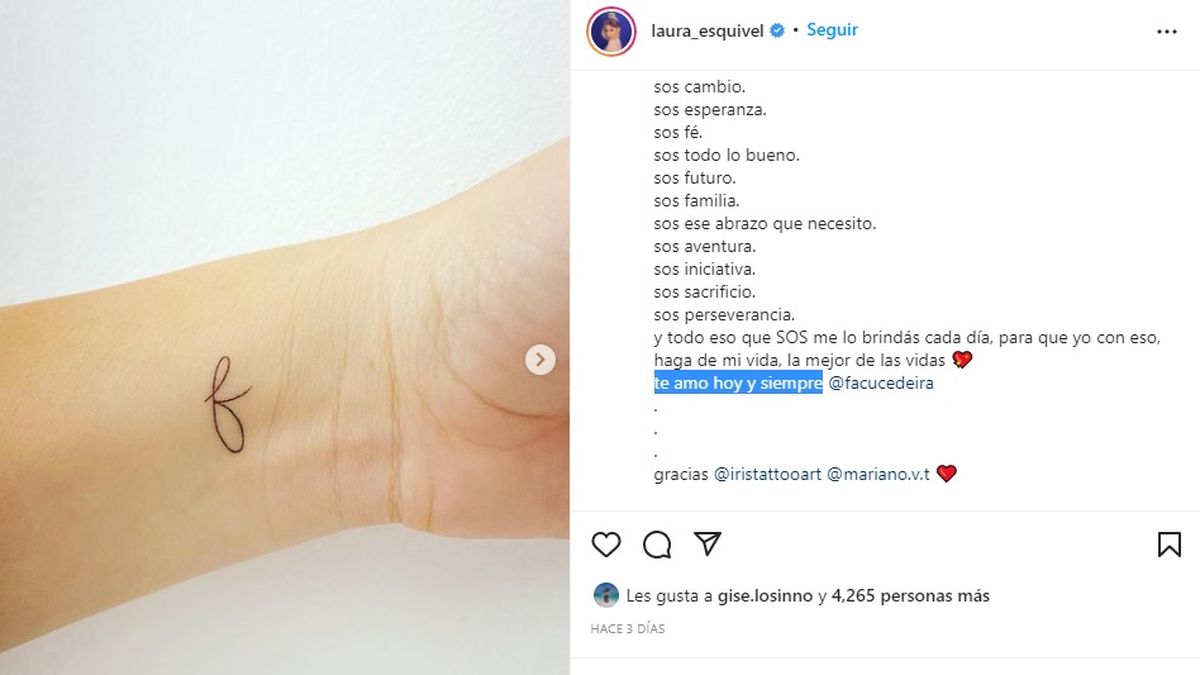
Task: Open comments with the speech bubble icon
Action: [x=657, y=544]
